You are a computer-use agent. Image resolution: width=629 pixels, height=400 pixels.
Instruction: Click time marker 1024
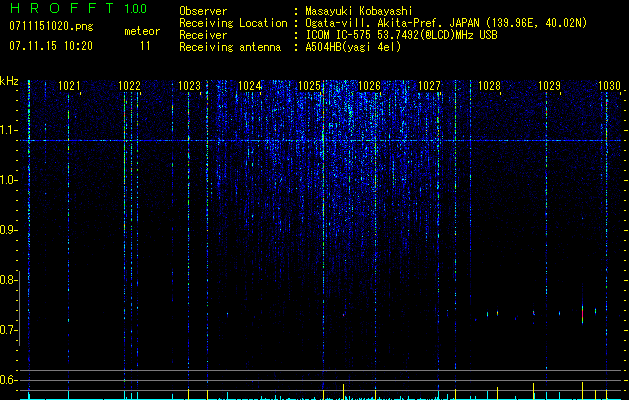249,86
